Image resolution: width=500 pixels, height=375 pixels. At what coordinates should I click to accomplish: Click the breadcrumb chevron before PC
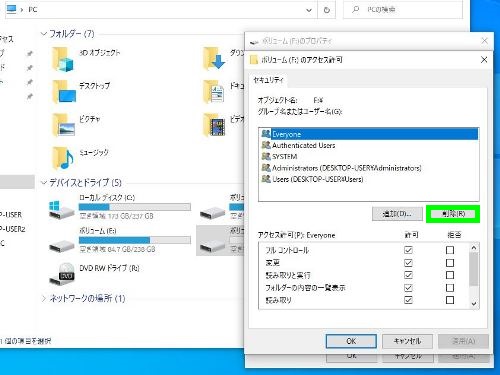click(x=22, y=10)
